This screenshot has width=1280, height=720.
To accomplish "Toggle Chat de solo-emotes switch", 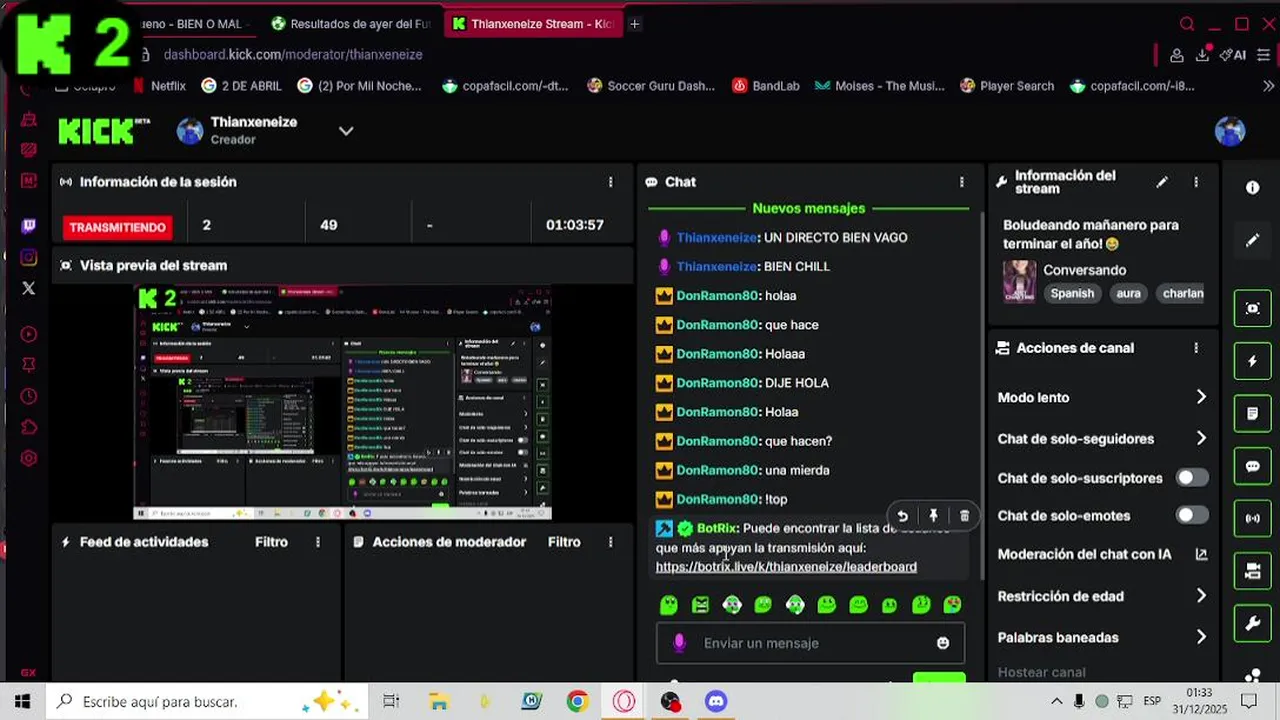I will [x=1192, y=515].
